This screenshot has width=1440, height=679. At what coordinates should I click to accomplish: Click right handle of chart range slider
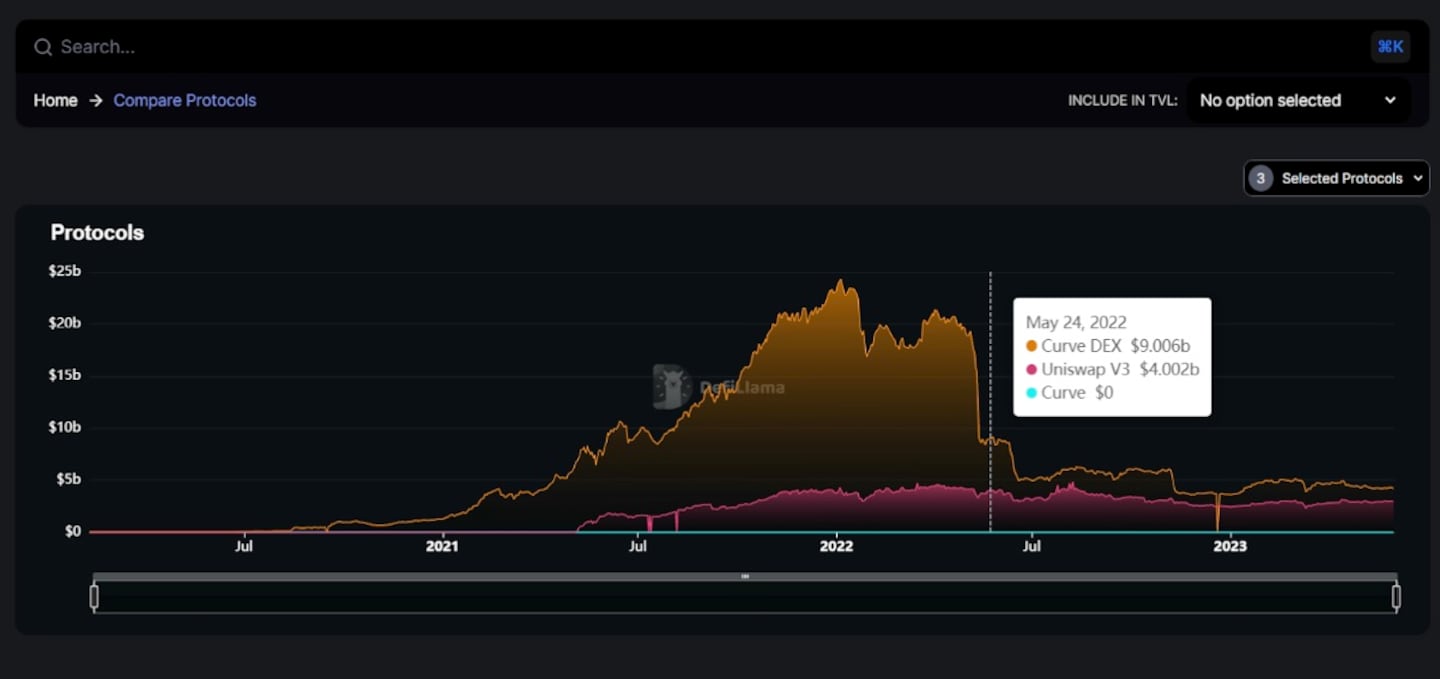[x=1396, y=597]
